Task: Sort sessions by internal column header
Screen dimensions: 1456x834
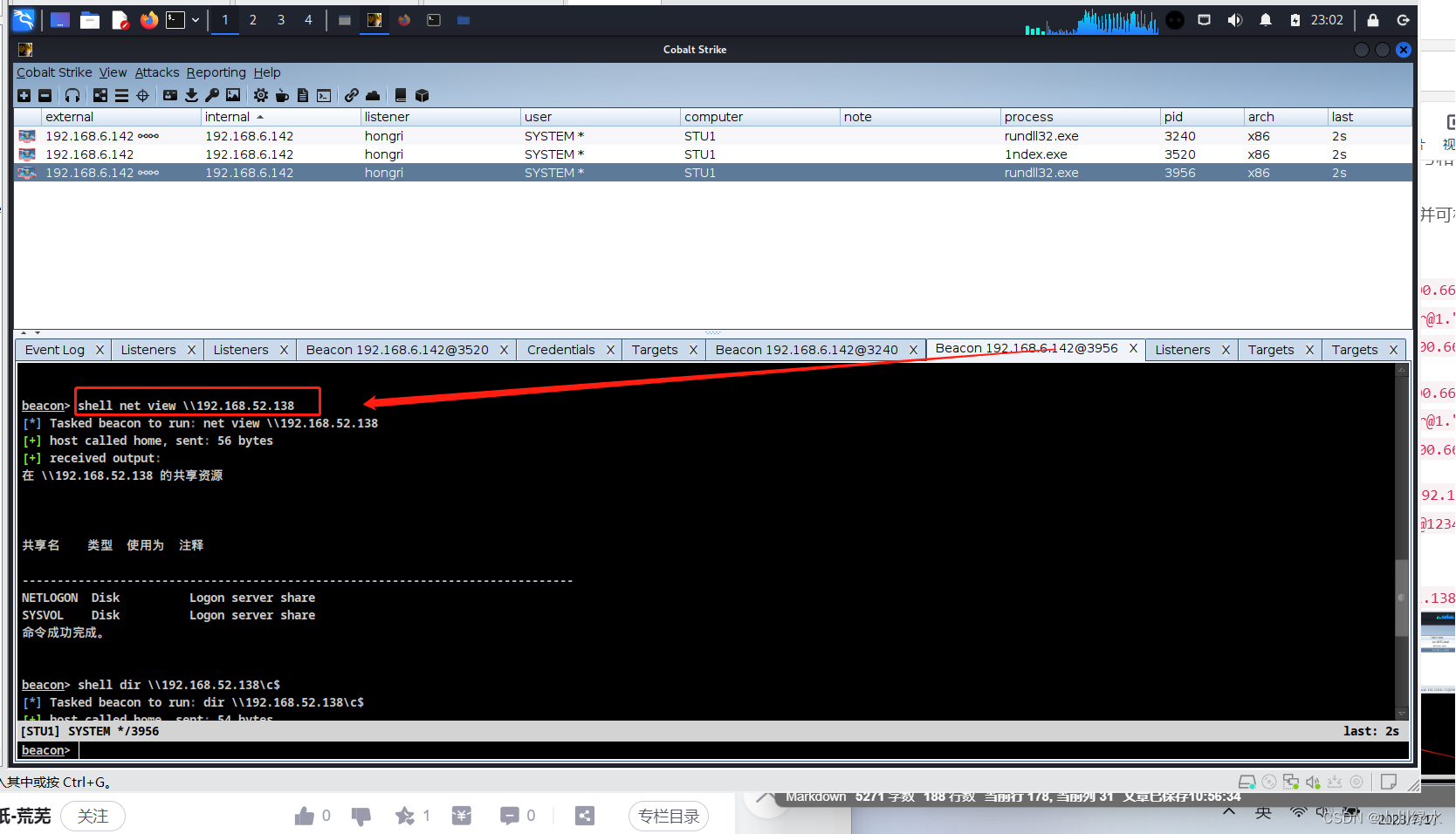Action: tap(280, 117)
